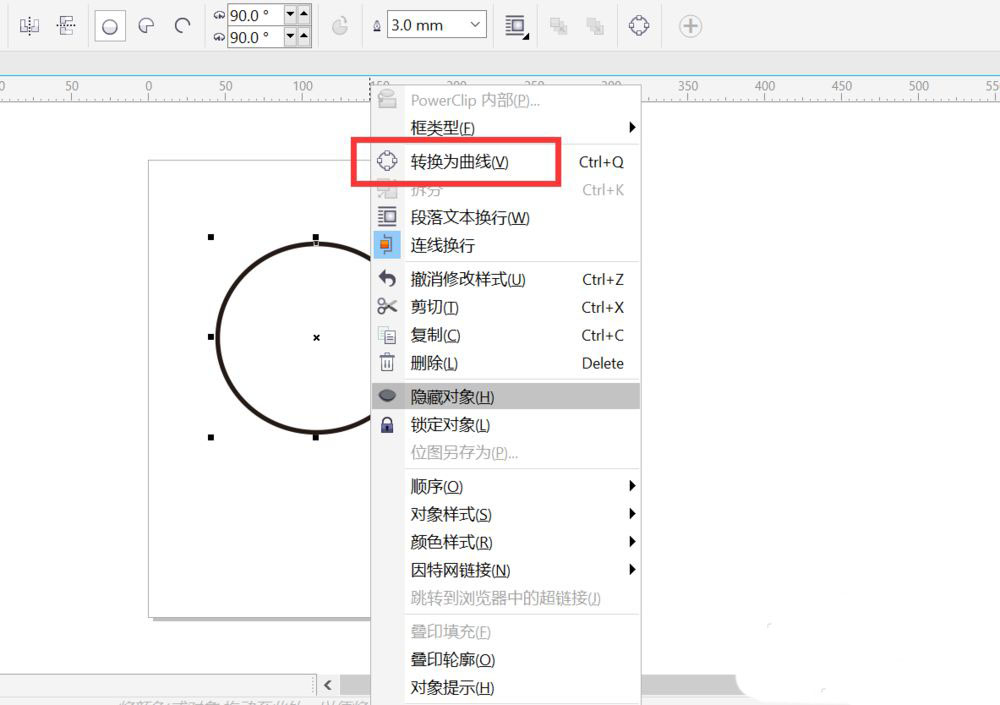Click the lock icon beside 锁定对象
This screenshot has width=1000, height=705.
pyautogui.click(x=387, y=425)
